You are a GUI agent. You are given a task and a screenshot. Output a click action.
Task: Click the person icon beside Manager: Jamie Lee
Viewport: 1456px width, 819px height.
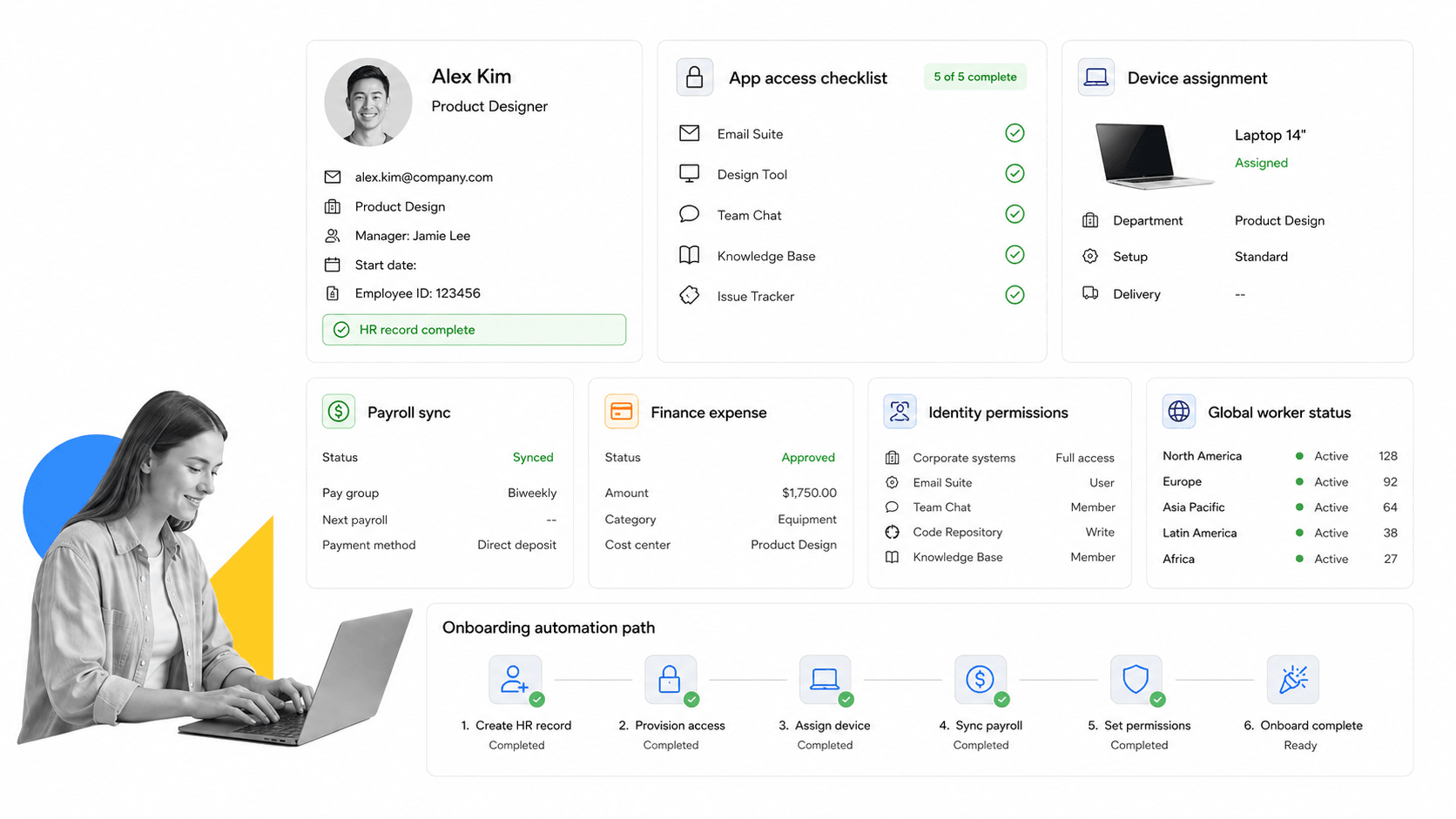click(x=333, y=236)
